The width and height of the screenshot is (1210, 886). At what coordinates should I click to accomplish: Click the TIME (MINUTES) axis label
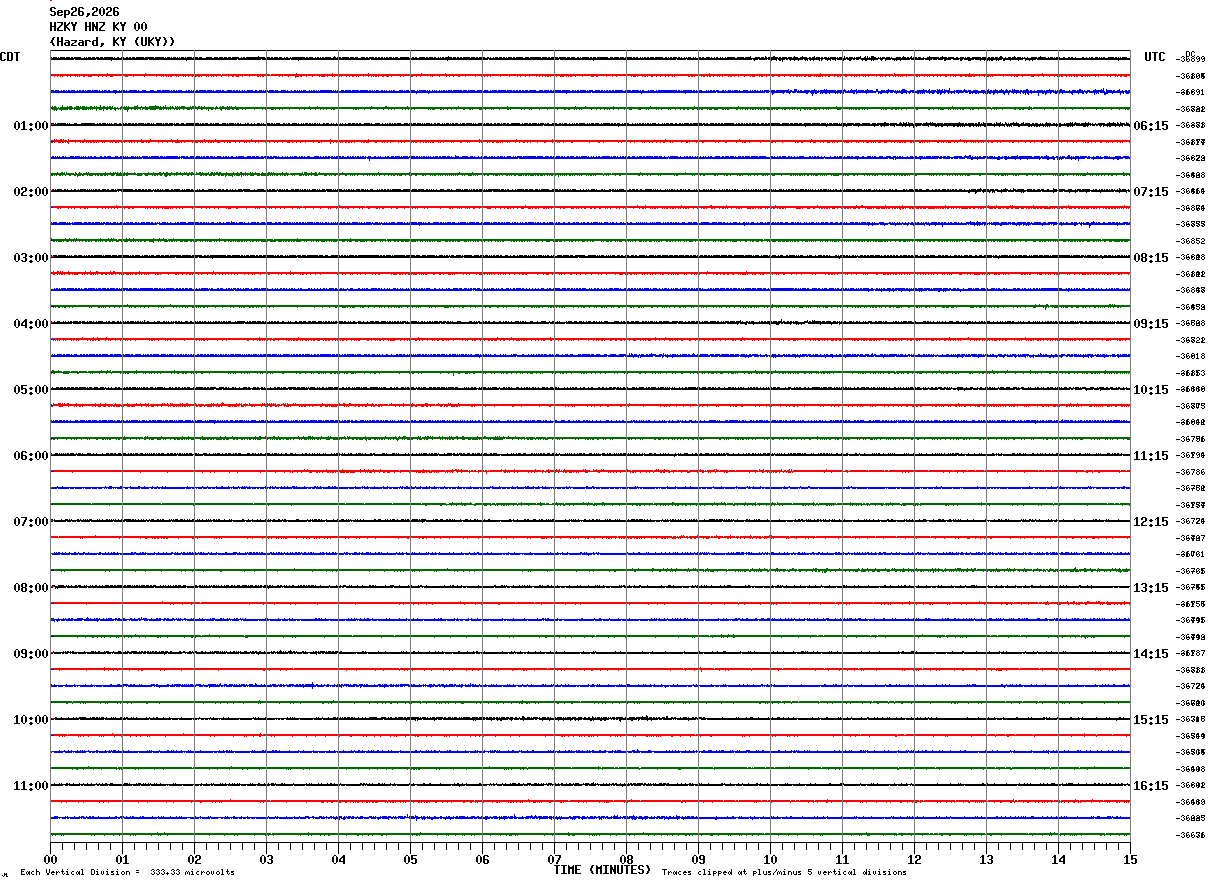tap(602, 870)
